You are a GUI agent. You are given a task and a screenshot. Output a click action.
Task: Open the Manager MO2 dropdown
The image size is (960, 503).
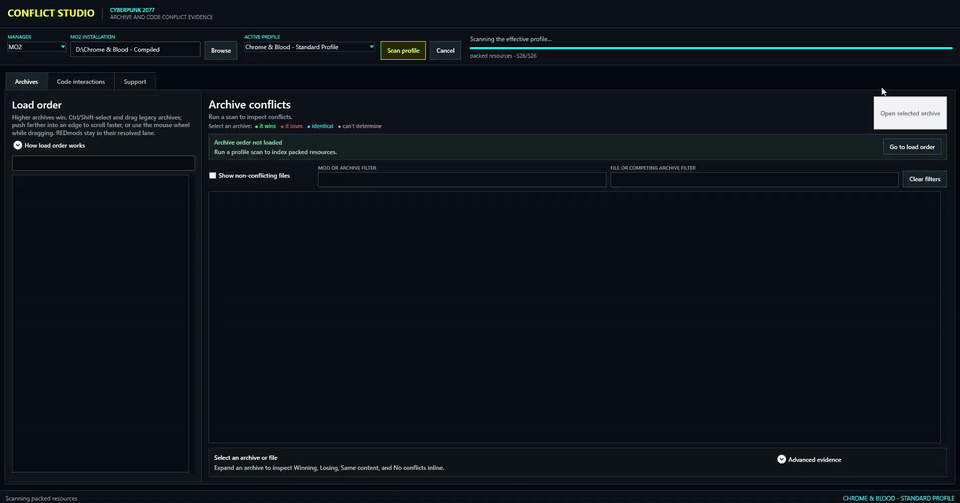click(36, 47)
